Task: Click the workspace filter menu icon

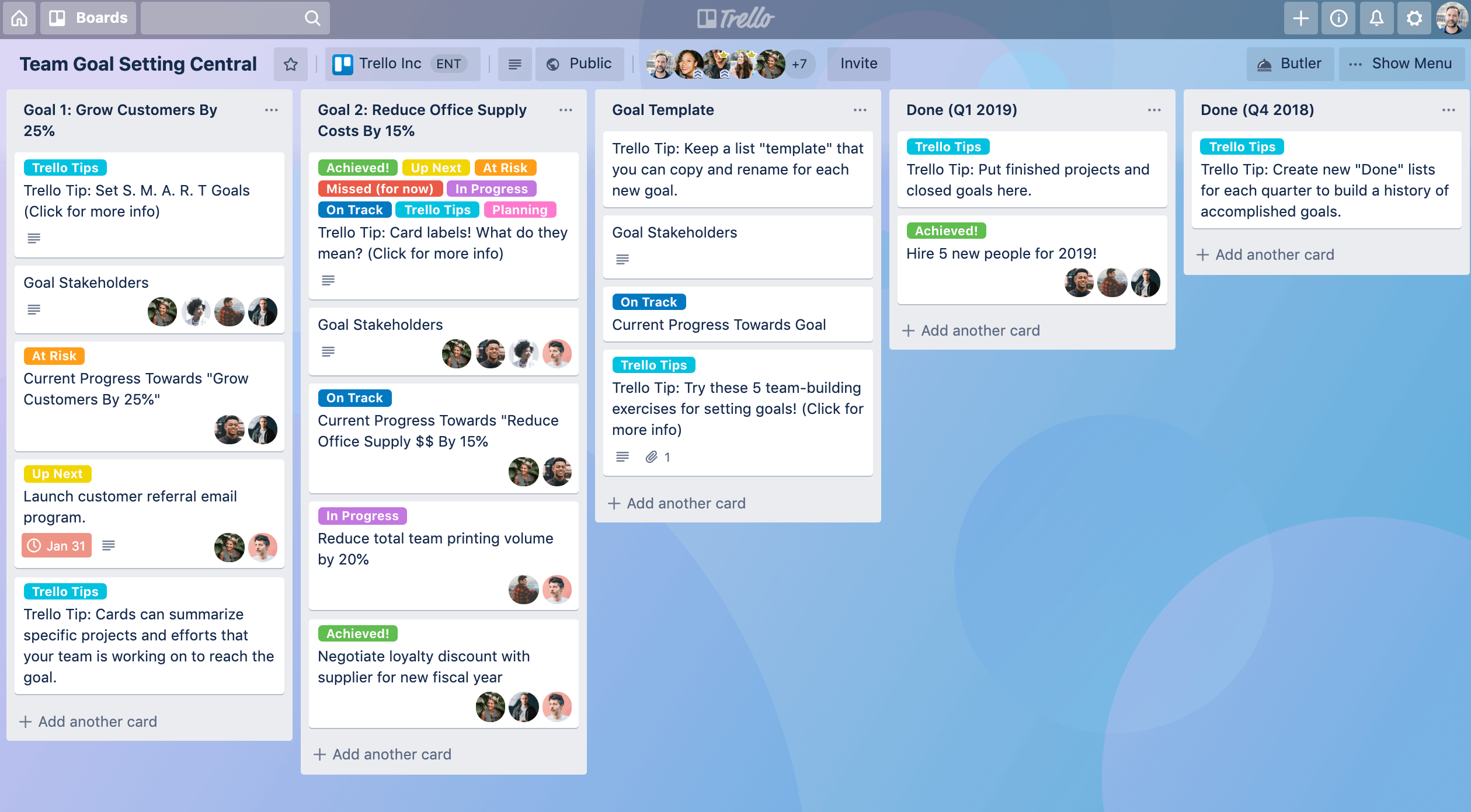Action: tap(513, 63)
